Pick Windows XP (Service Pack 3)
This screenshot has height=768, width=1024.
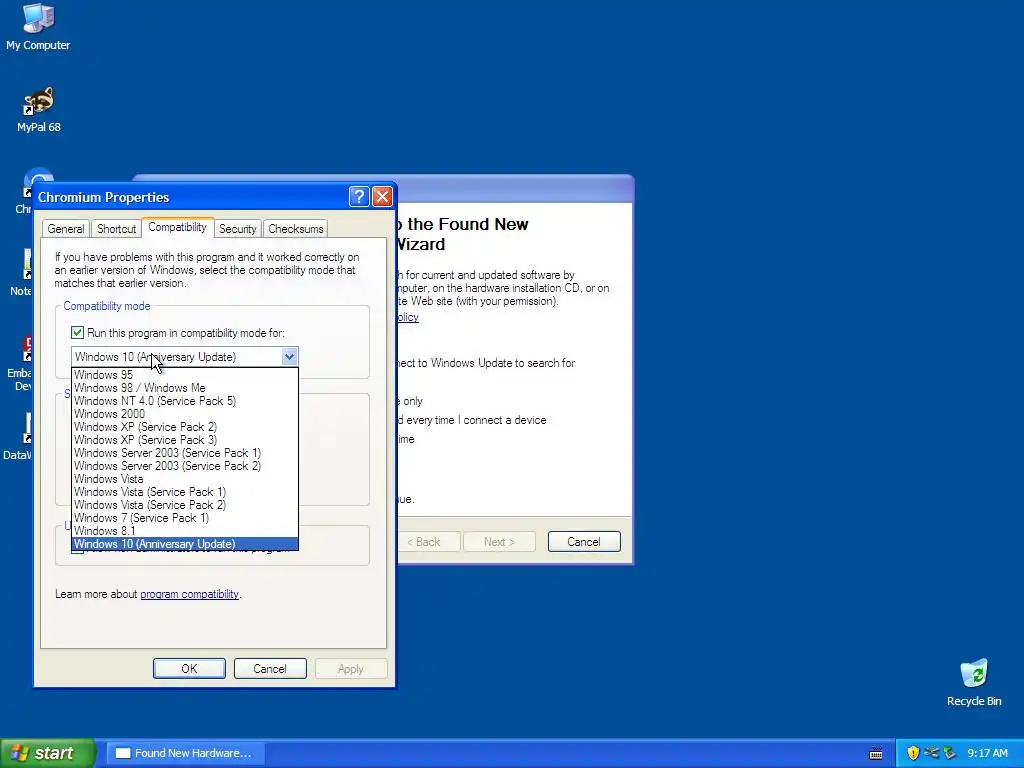point(185,440)
